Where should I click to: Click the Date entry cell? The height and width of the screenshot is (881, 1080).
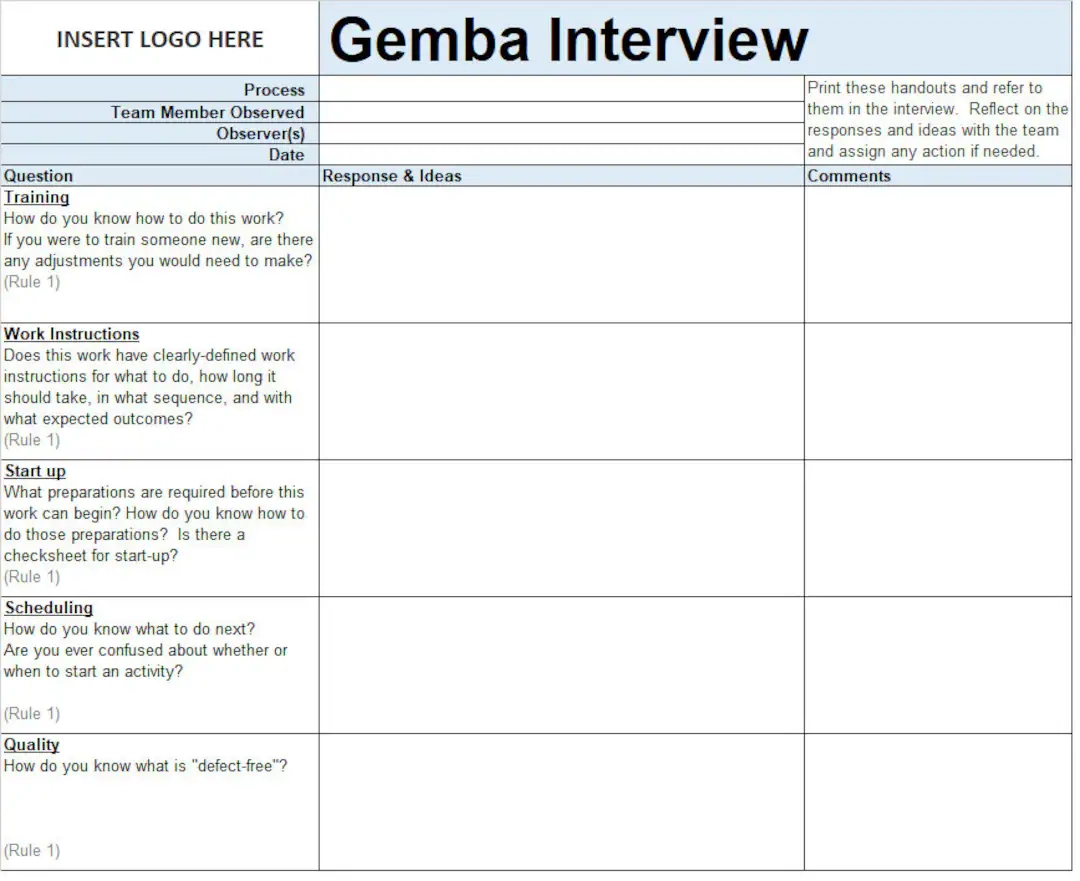561,155
